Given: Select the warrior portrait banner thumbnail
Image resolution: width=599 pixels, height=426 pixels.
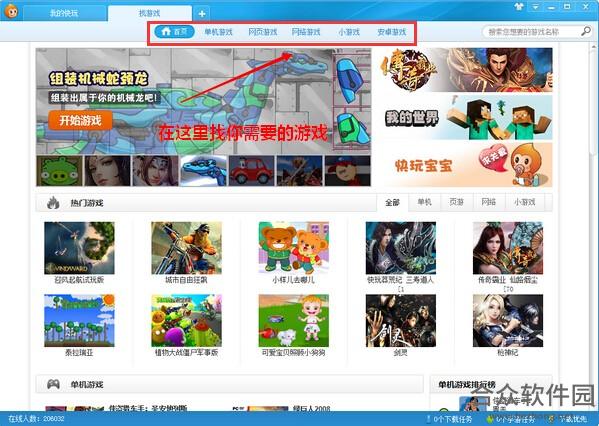Looking at the screenshot, I should pyautogui.click(x=155, y=171).
